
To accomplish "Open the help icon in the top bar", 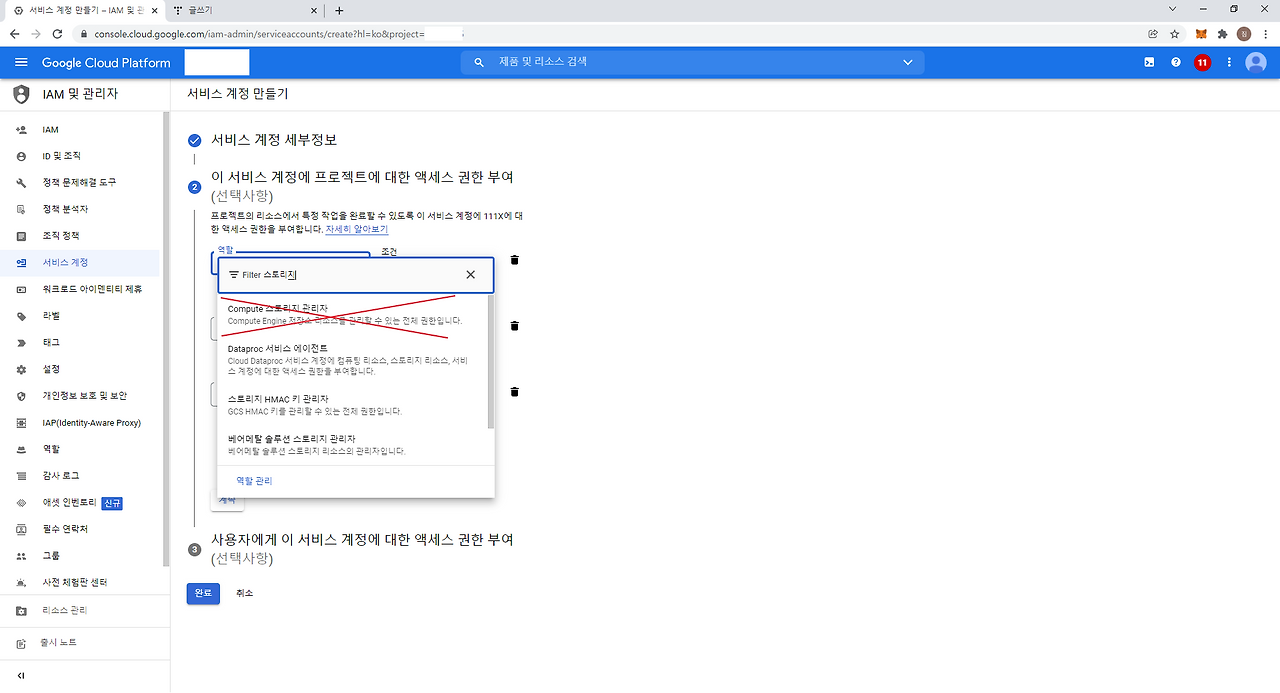I will [1175, 61].
